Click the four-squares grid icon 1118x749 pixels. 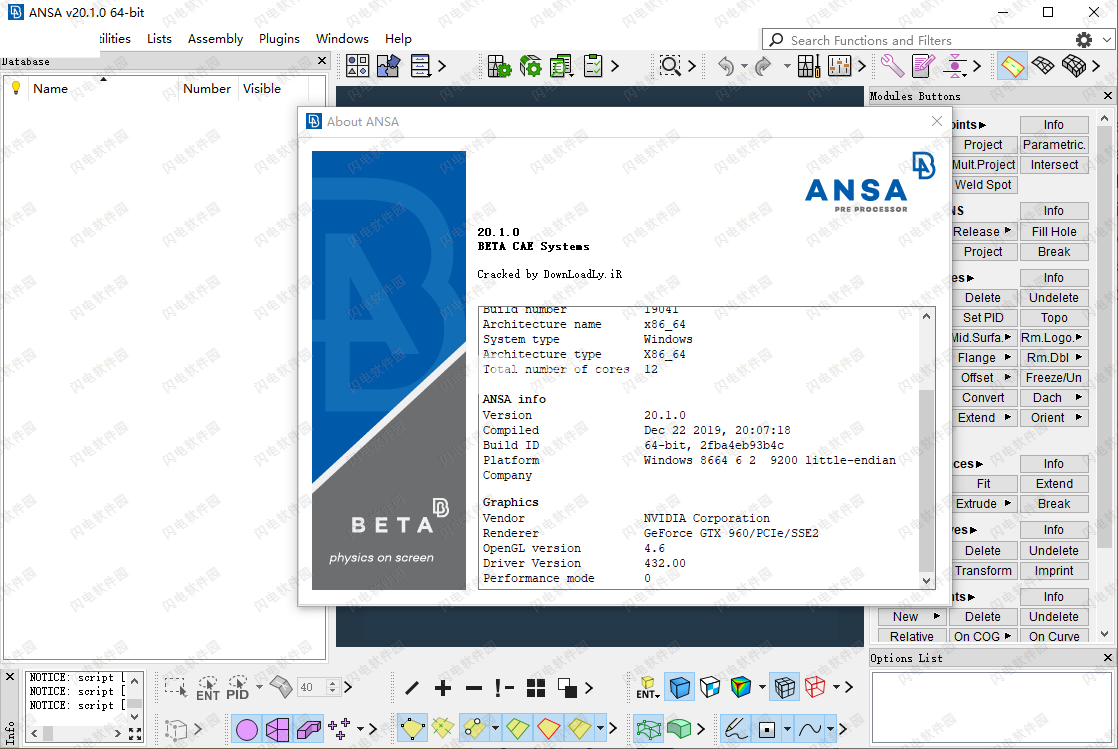point(535,688)
